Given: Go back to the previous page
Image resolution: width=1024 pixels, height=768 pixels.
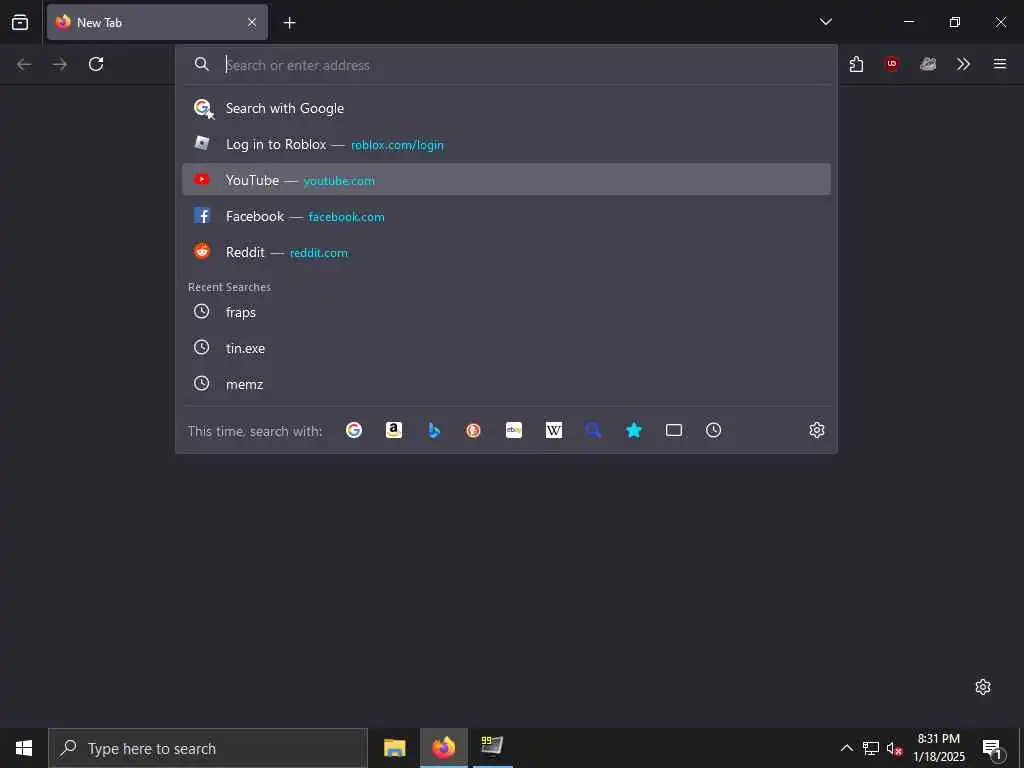Looking at the screenshot, I should (24, 64).
